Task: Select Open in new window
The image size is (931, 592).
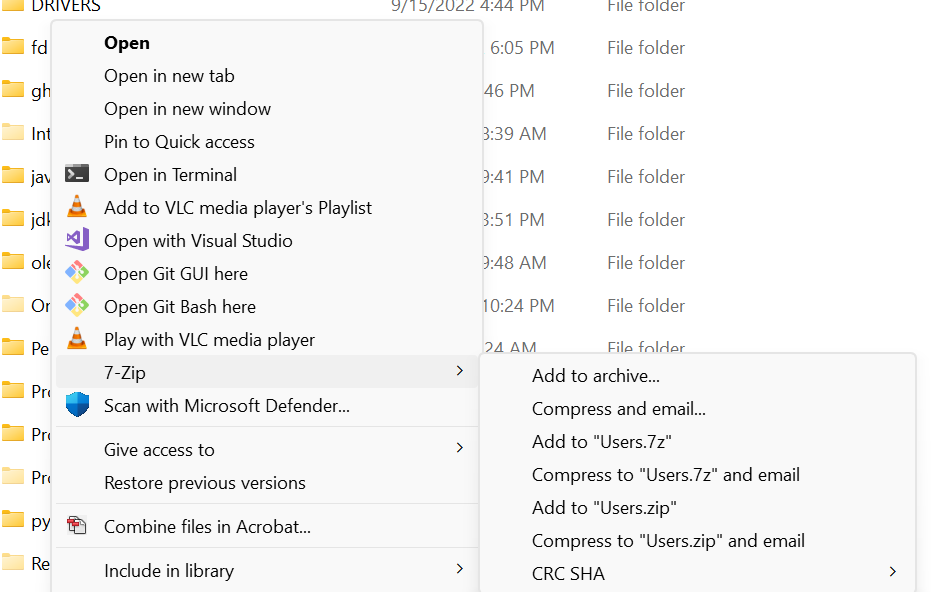Action: tap(188, 109)
